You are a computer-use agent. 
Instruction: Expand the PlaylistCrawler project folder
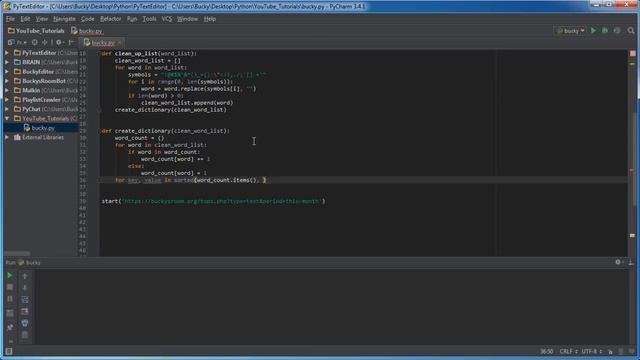[7, 100]
